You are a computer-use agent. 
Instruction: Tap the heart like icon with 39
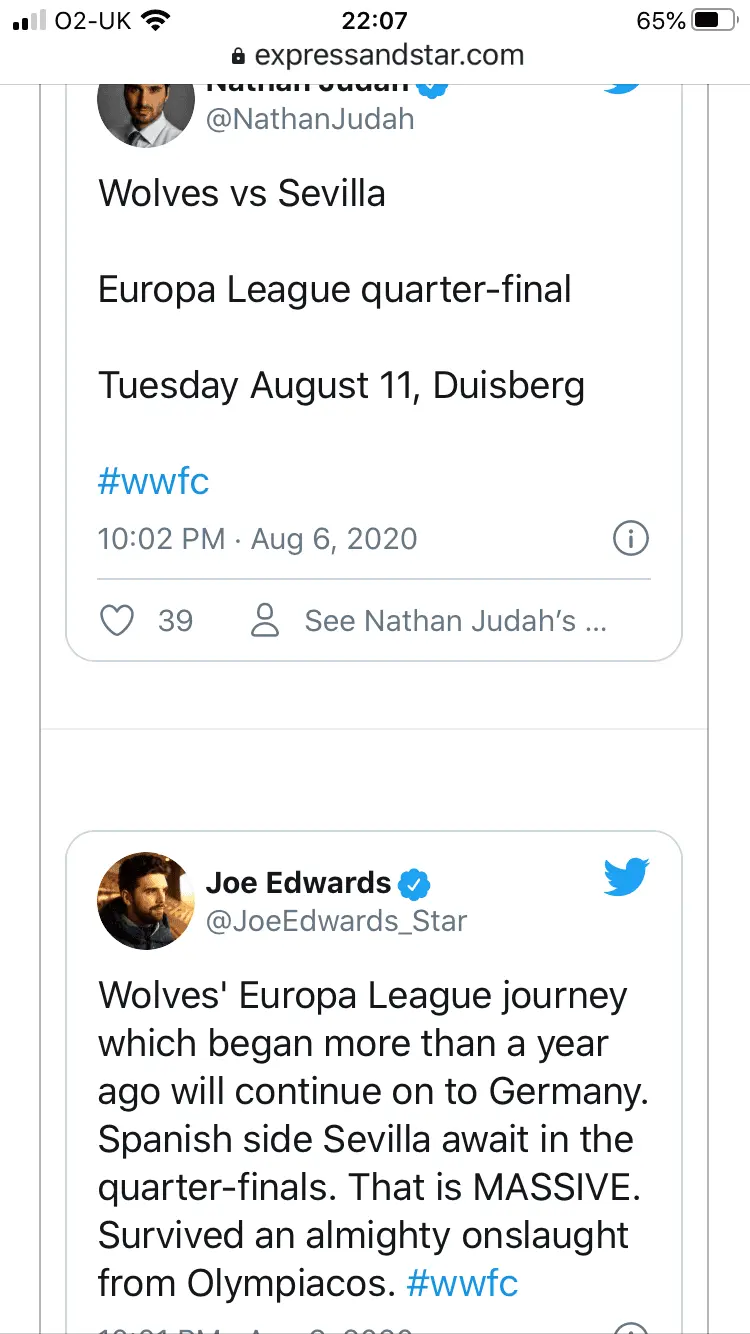point(118,621)
